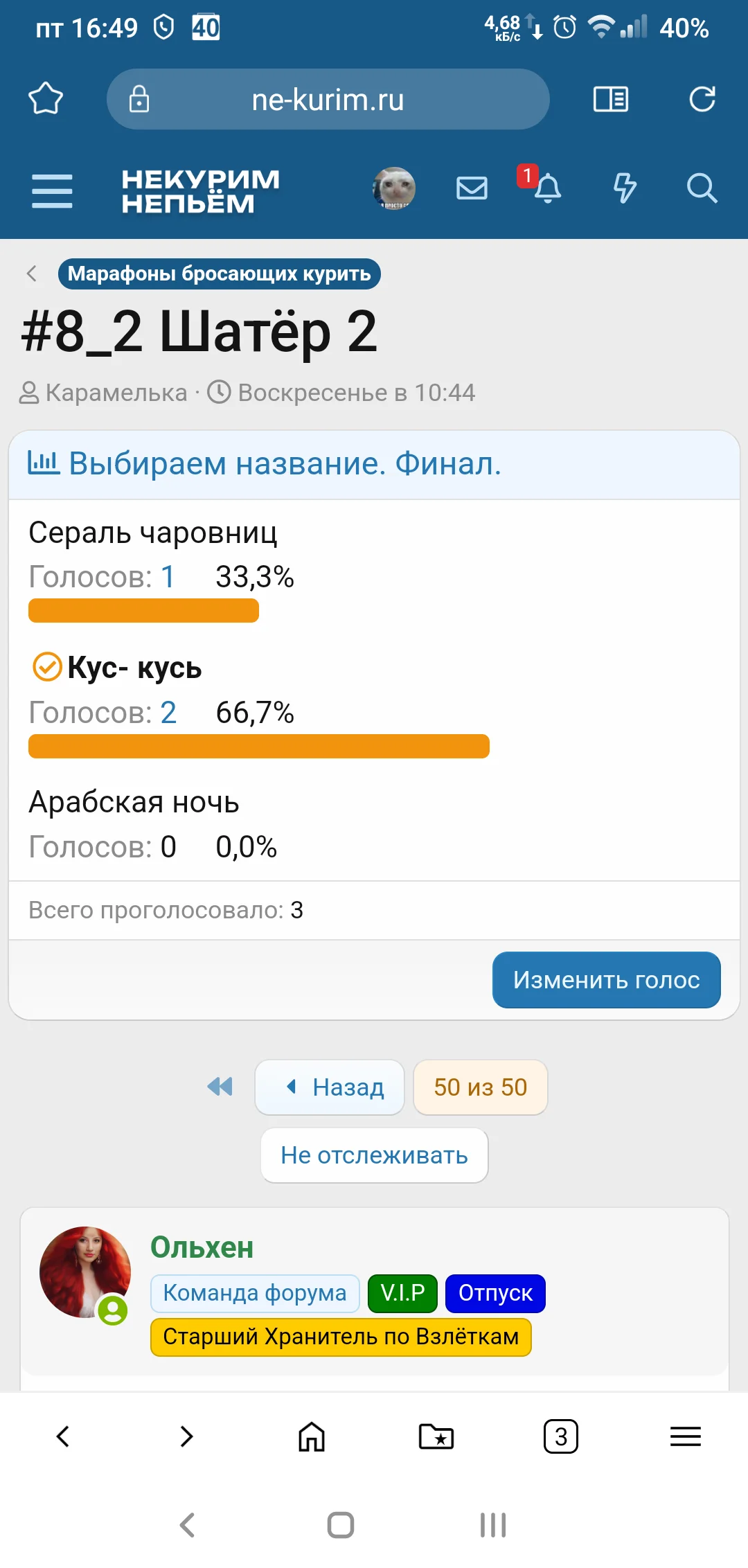The width and height of the screenshot is (748, 1568).
Task: Jump to first page with double-arrow control
Action: (219, 1087)
